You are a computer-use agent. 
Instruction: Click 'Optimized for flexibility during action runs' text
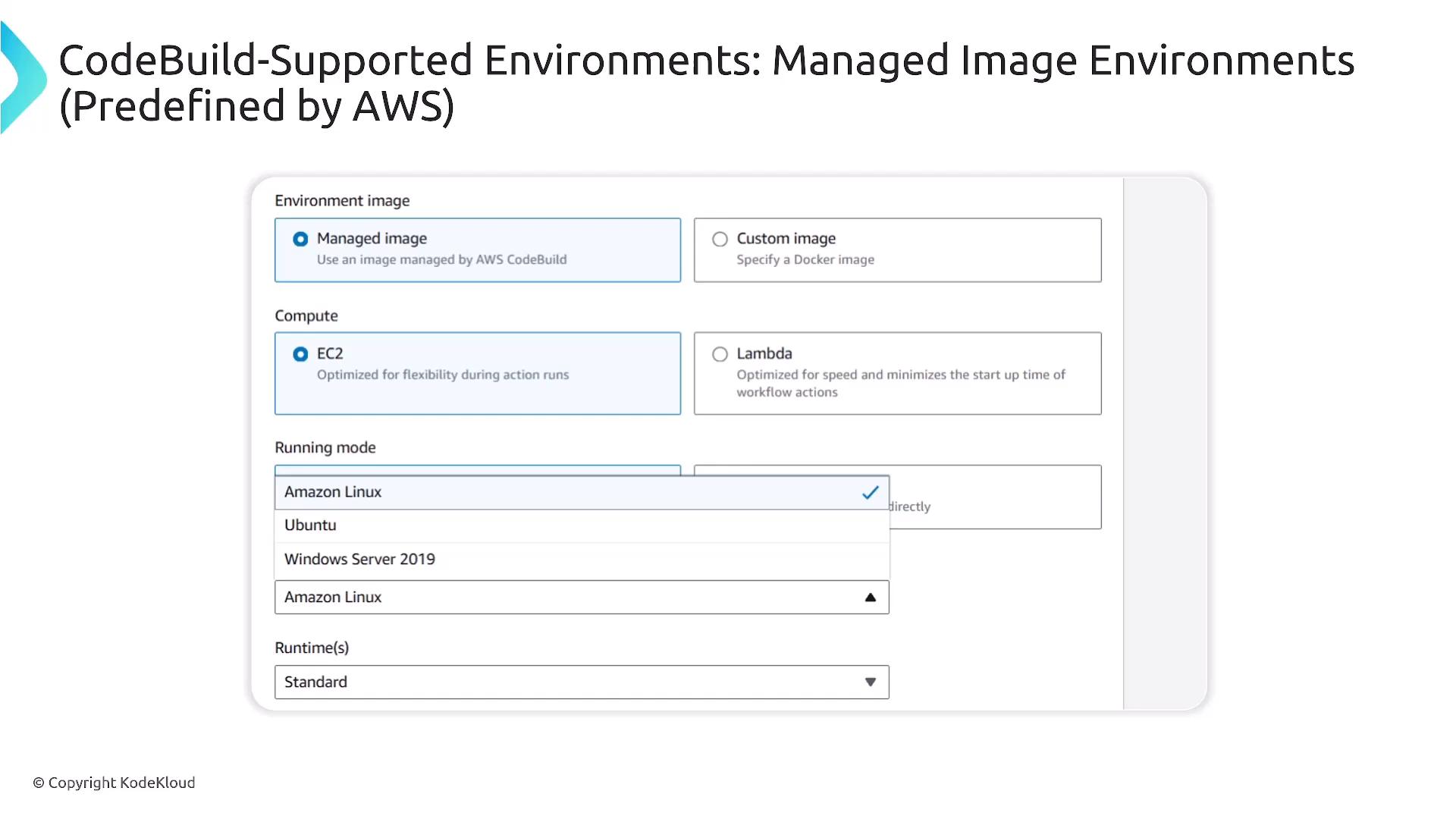[443, 375]
